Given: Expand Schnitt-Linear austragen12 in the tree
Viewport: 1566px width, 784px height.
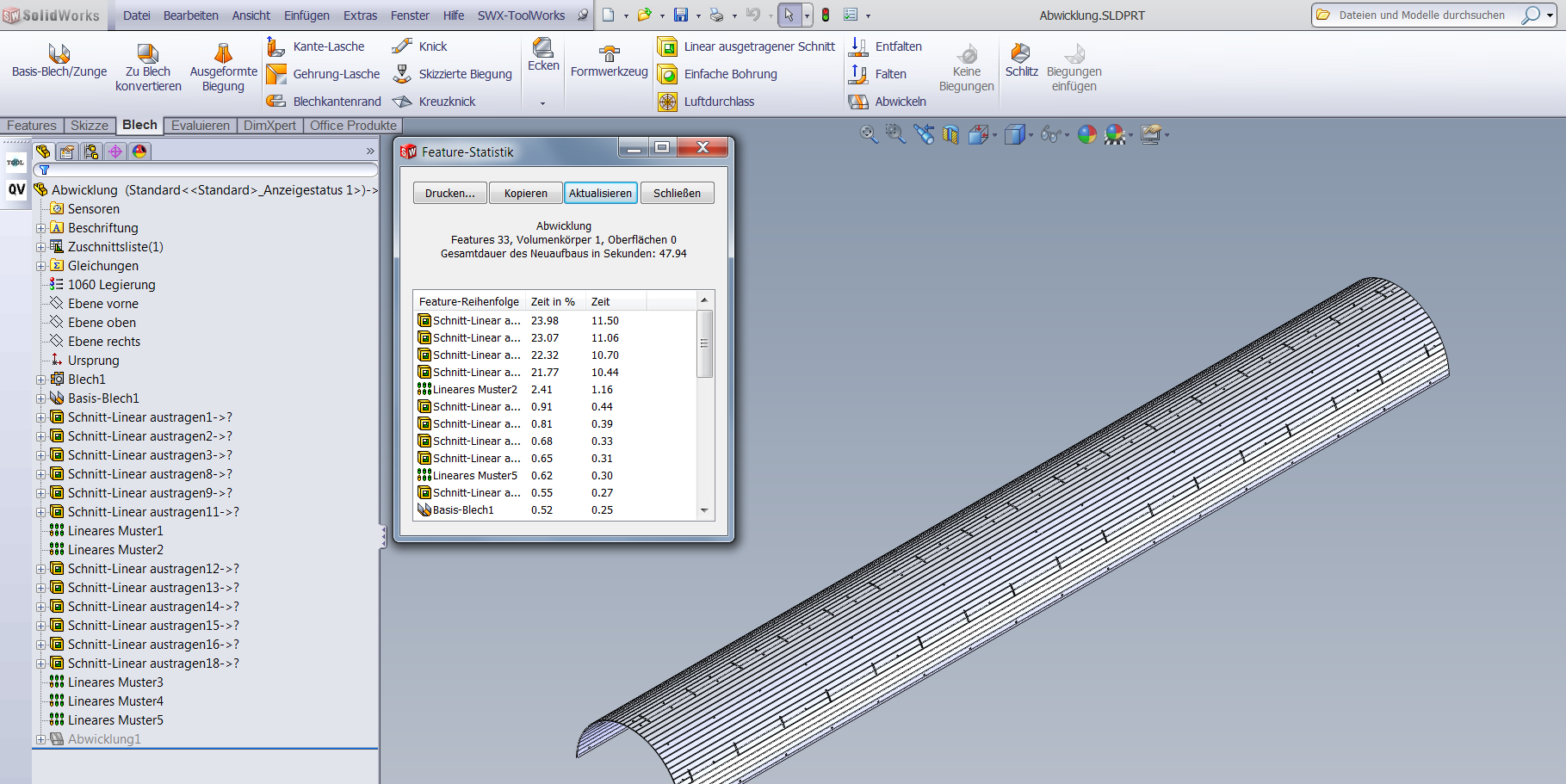Looking at the screenshot, I should tap(40, 569).
